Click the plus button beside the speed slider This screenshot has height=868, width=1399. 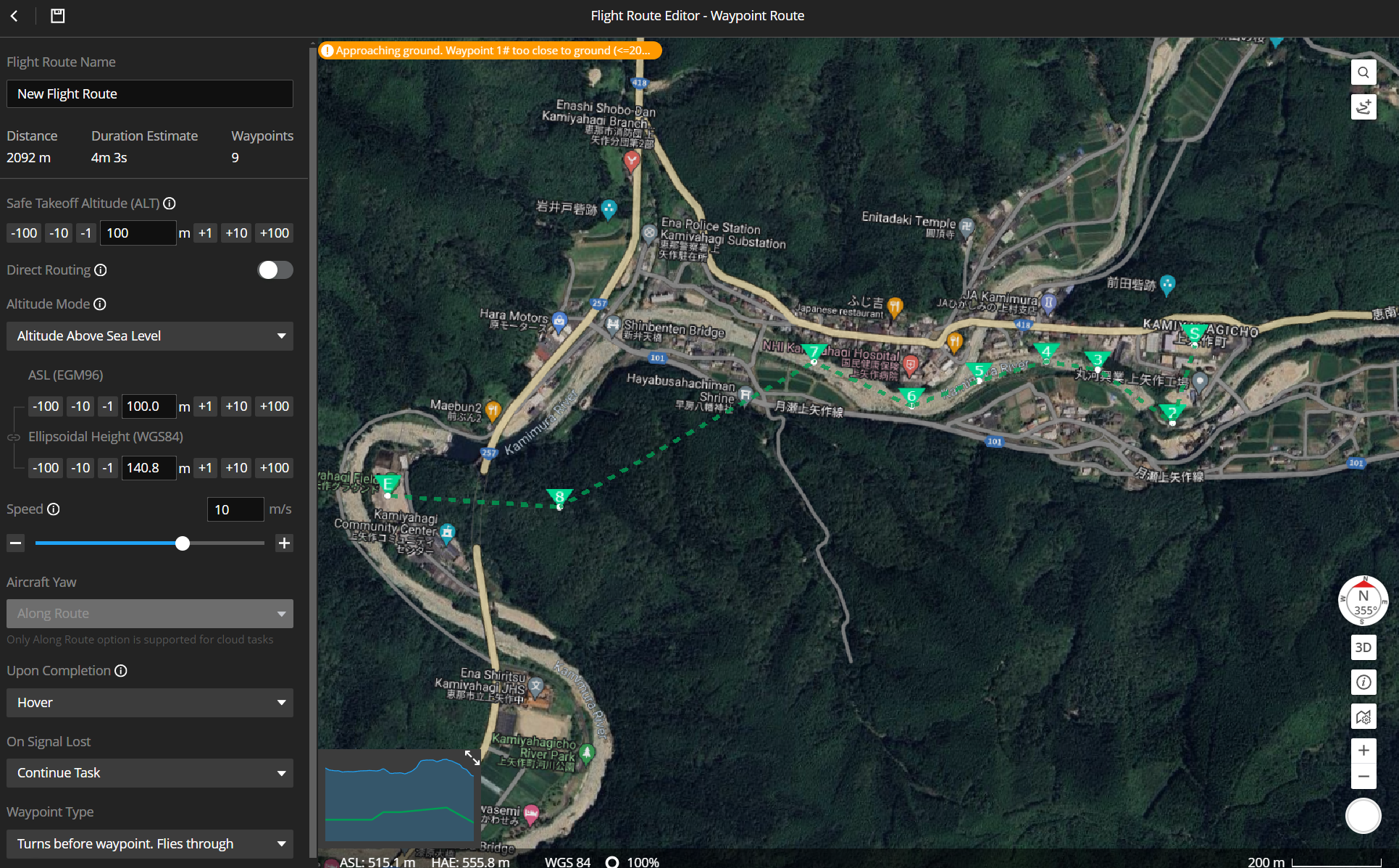tap(284, 543)
